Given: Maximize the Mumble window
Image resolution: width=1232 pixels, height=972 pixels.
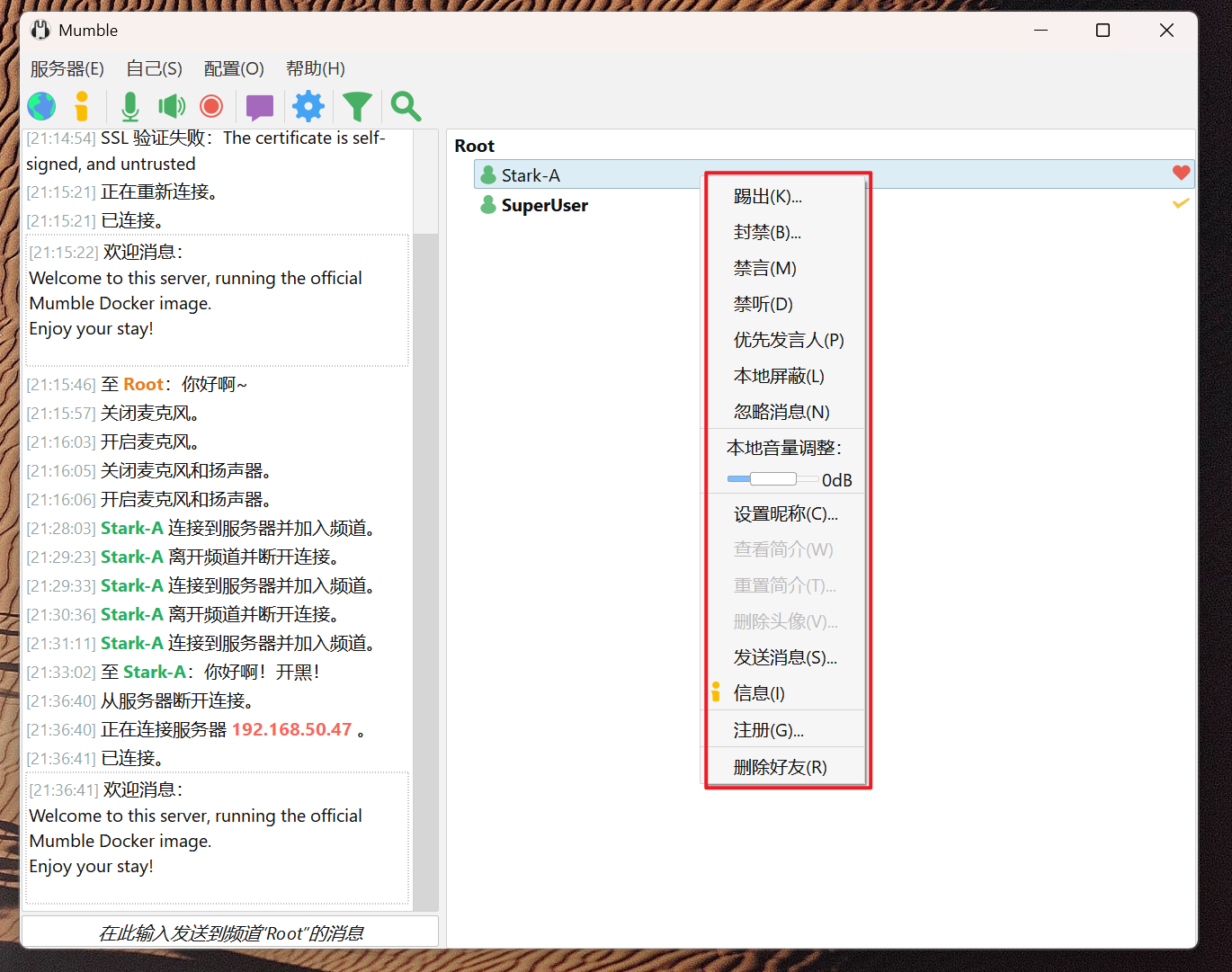Looking at the screenshot, I should tap(1103, 31).
